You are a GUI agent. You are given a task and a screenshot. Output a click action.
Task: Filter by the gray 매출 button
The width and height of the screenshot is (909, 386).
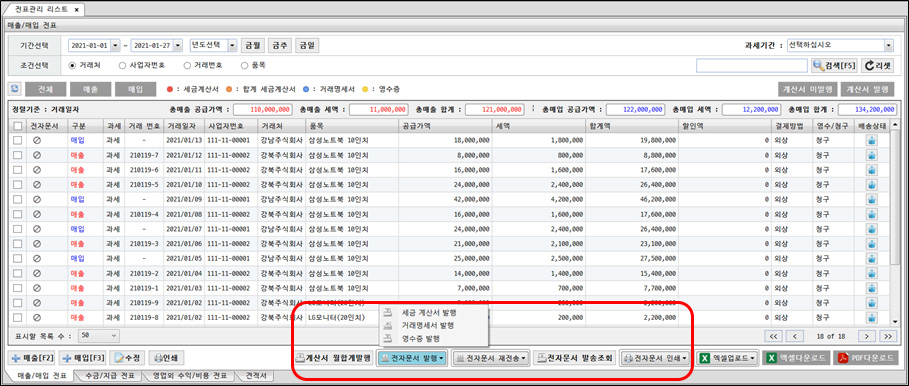coord(90,89)
